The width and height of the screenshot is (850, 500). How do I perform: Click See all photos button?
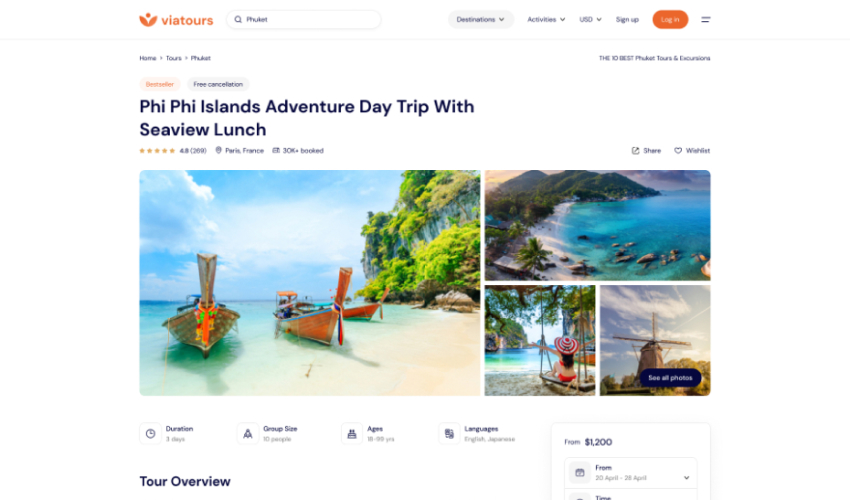(x=670, y=378)
